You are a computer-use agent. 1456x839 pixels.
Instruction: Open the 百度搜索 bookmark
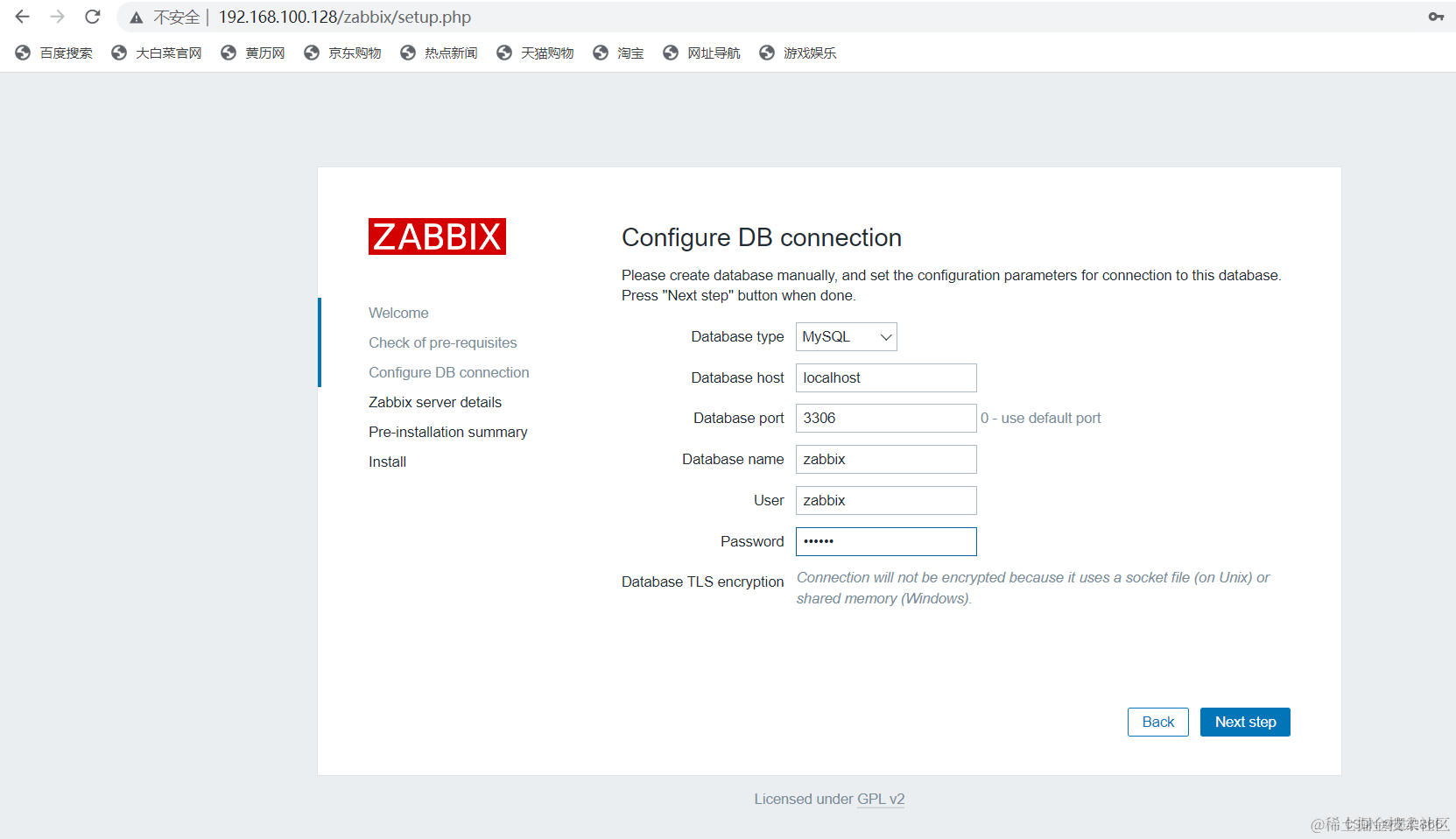click(54, 53)
